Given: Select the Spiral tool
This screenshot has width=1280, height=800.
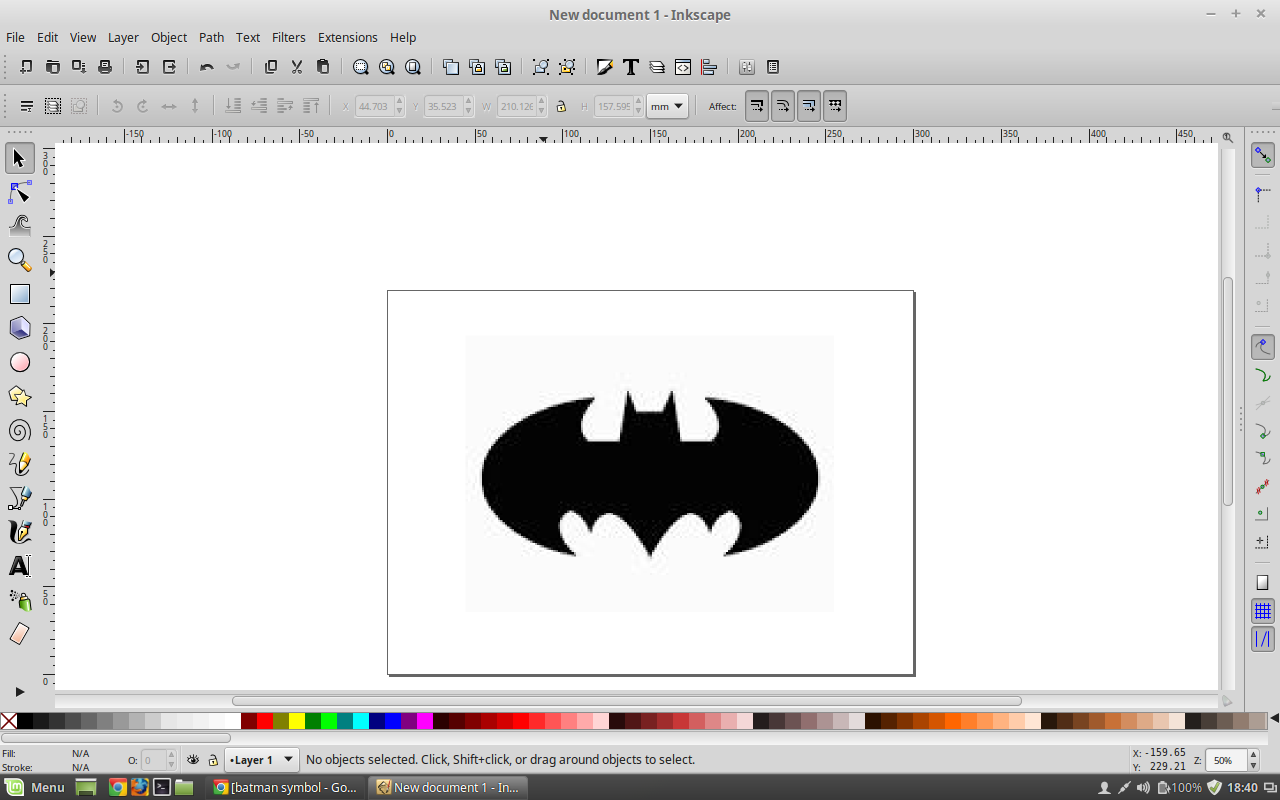Looking at the screenshot, I should [x=19, y=430].
